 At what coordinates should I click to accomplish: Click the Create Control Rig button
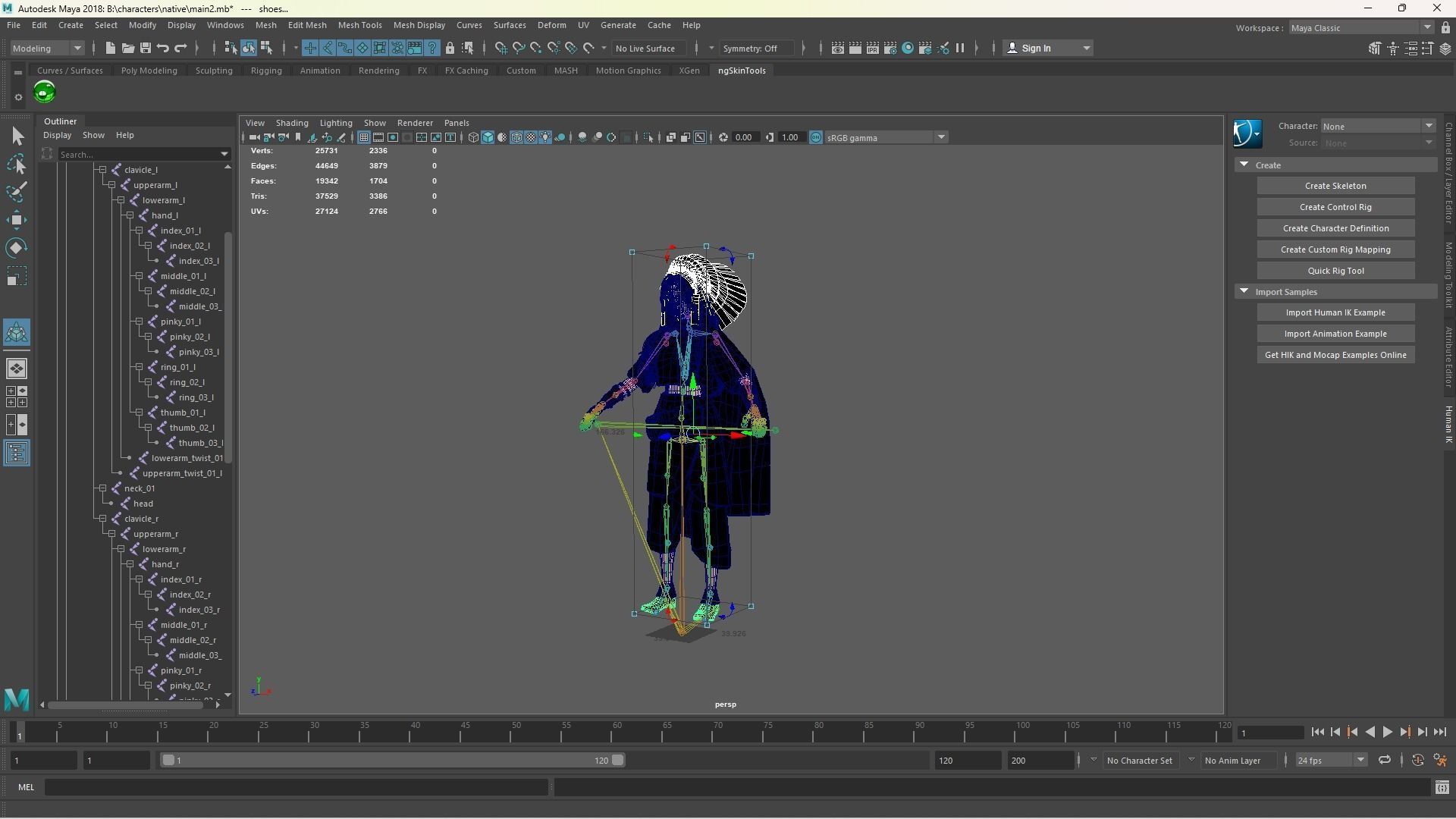click(x=1335, y=206)
